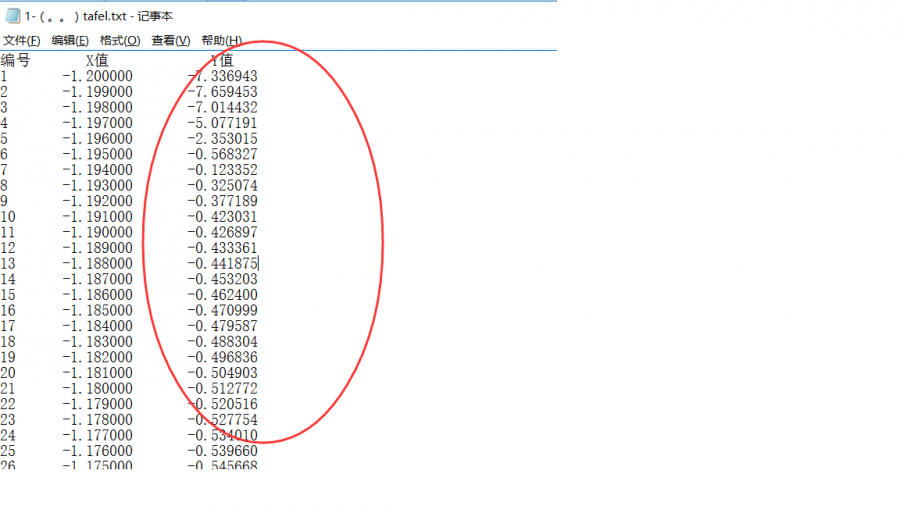Viewport: 900px width, 506px height.
Task: Open the 格式(O) menu
Action: (120, 41)
